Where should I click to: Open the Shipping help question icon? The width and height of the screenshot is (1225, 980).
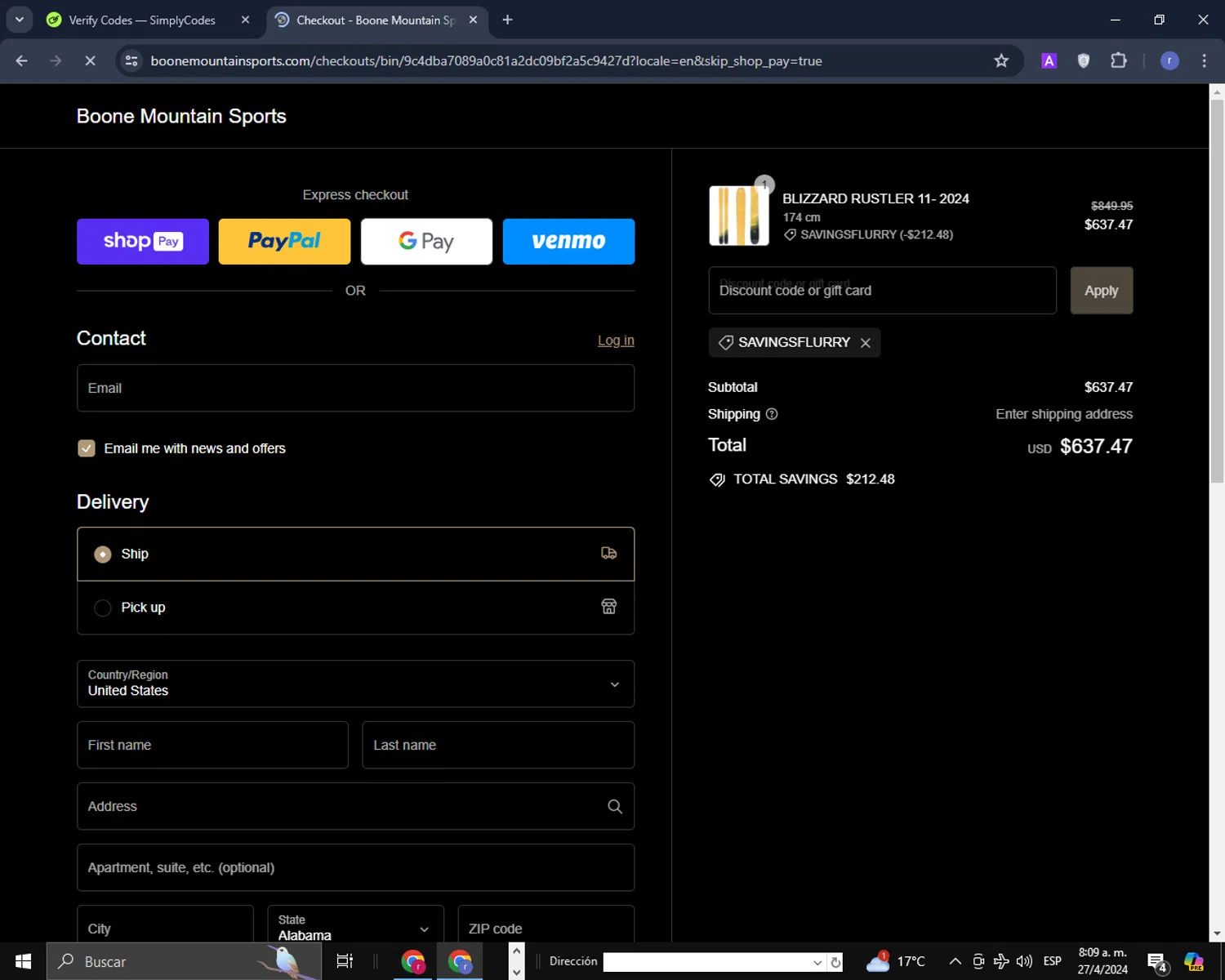point(772,414)
